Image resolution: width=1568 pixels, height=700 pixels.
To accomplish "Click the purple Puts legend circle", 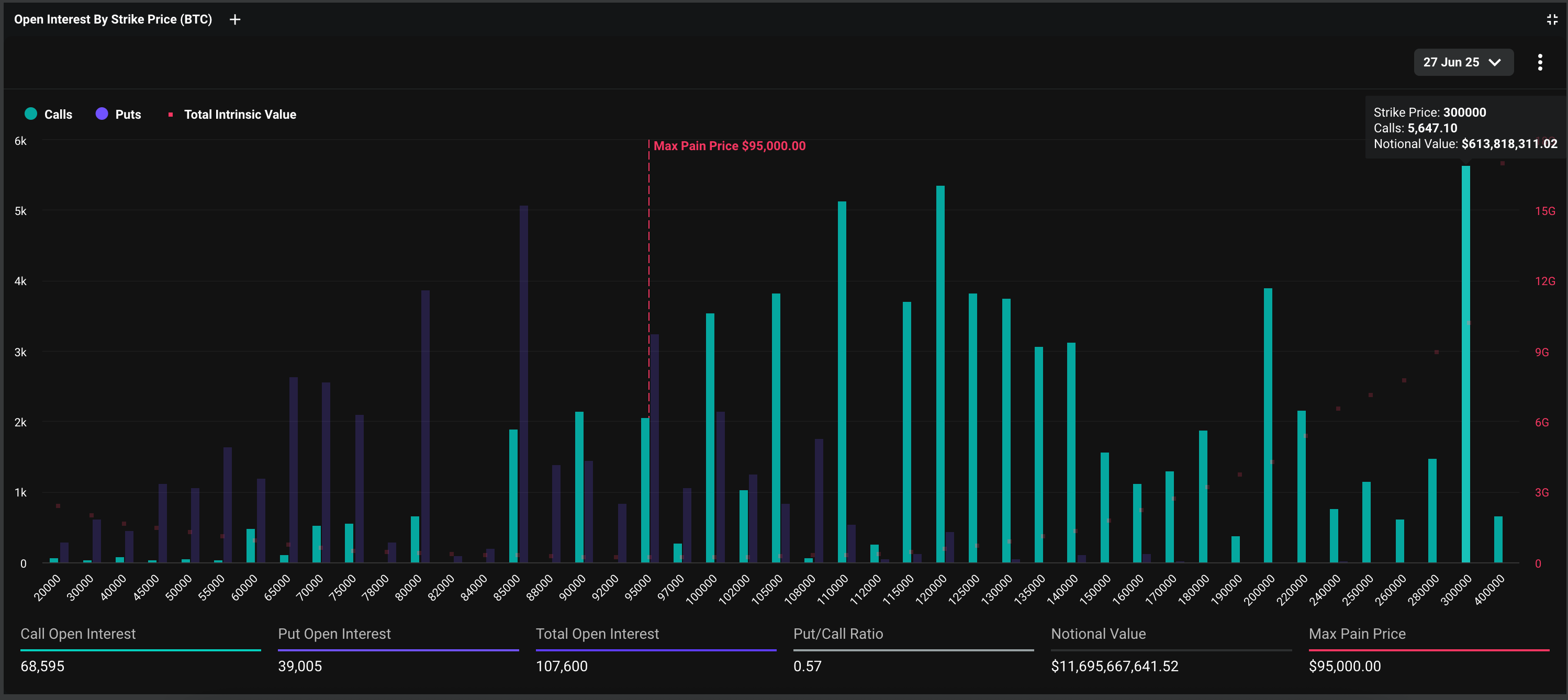I will coord(102,114).
